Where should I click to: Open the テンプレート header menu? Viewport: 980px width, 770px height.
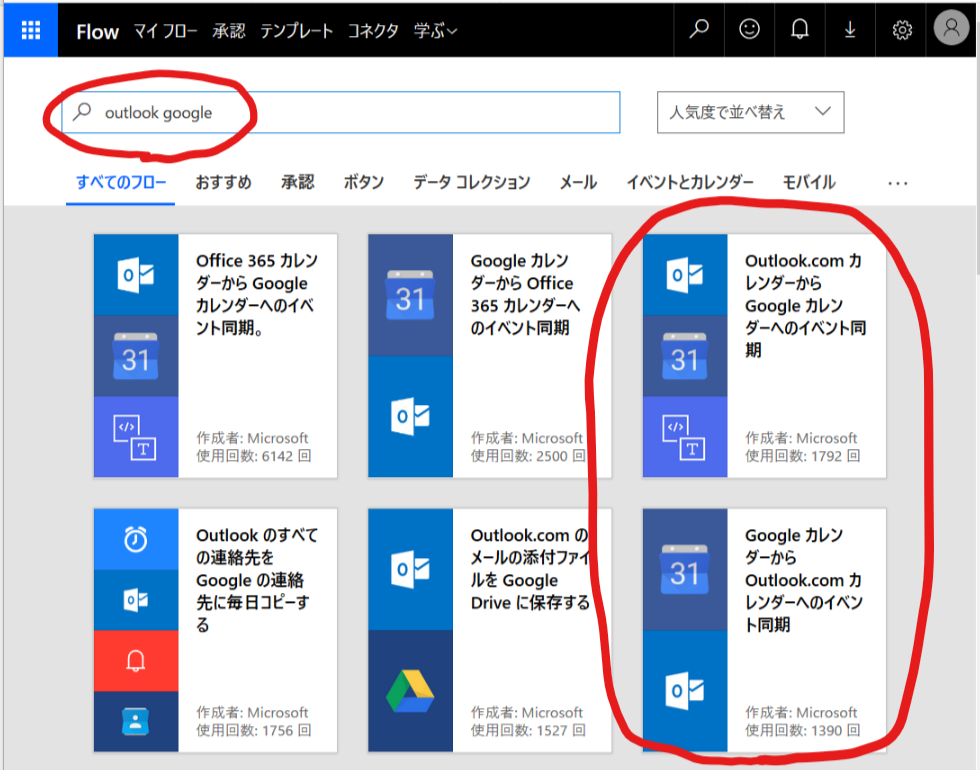point(296,31)
